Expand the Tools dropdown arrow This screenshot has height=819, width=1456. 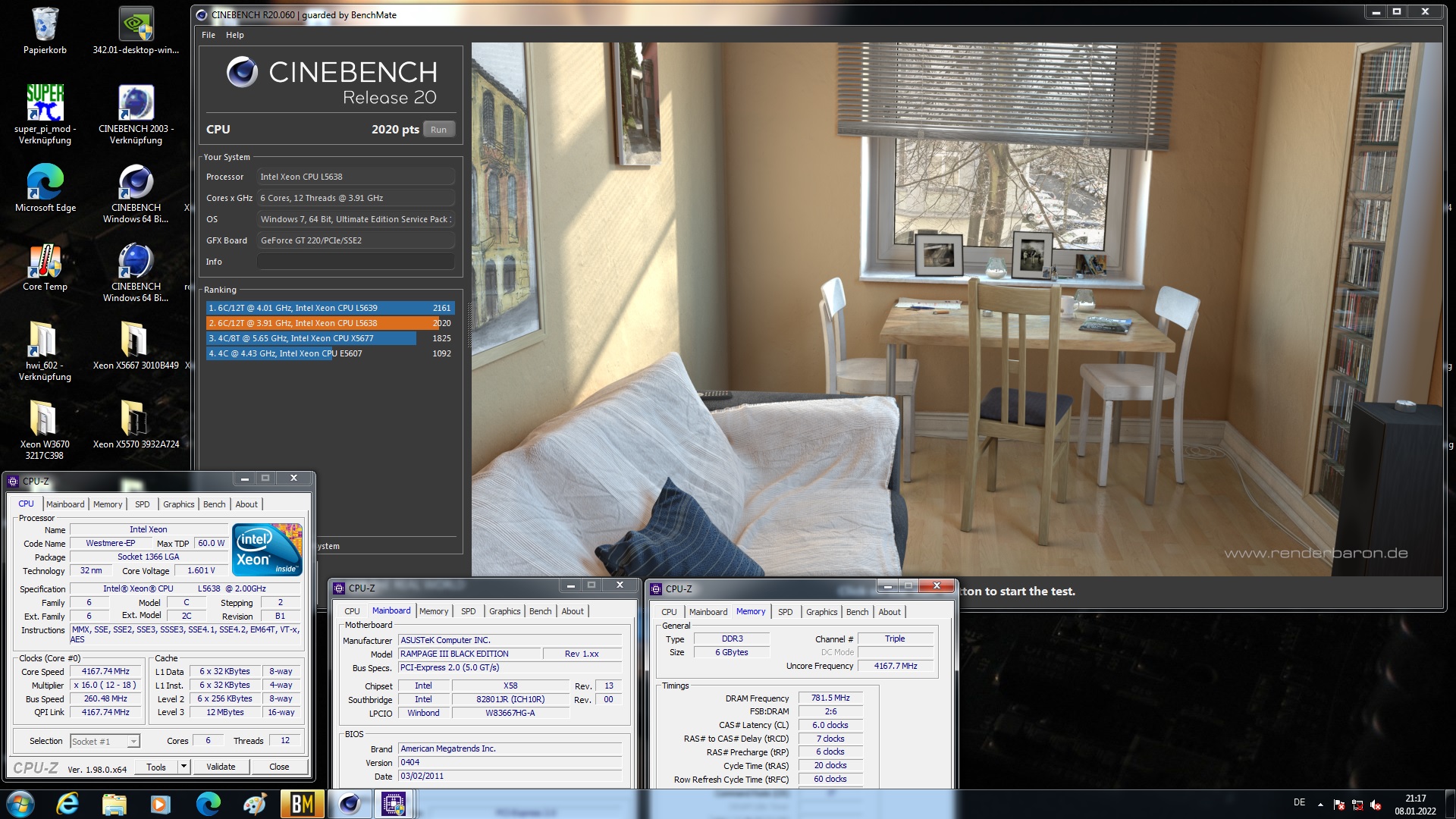[x=184, y=767]
